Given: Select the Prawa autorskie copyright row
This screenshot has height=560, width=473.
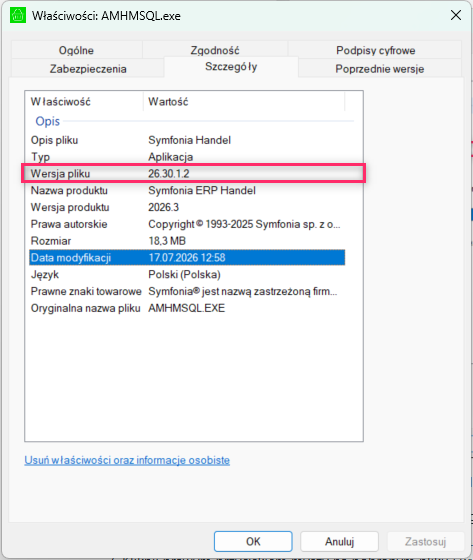Looking at the screenshot, I should coord(187,224).
